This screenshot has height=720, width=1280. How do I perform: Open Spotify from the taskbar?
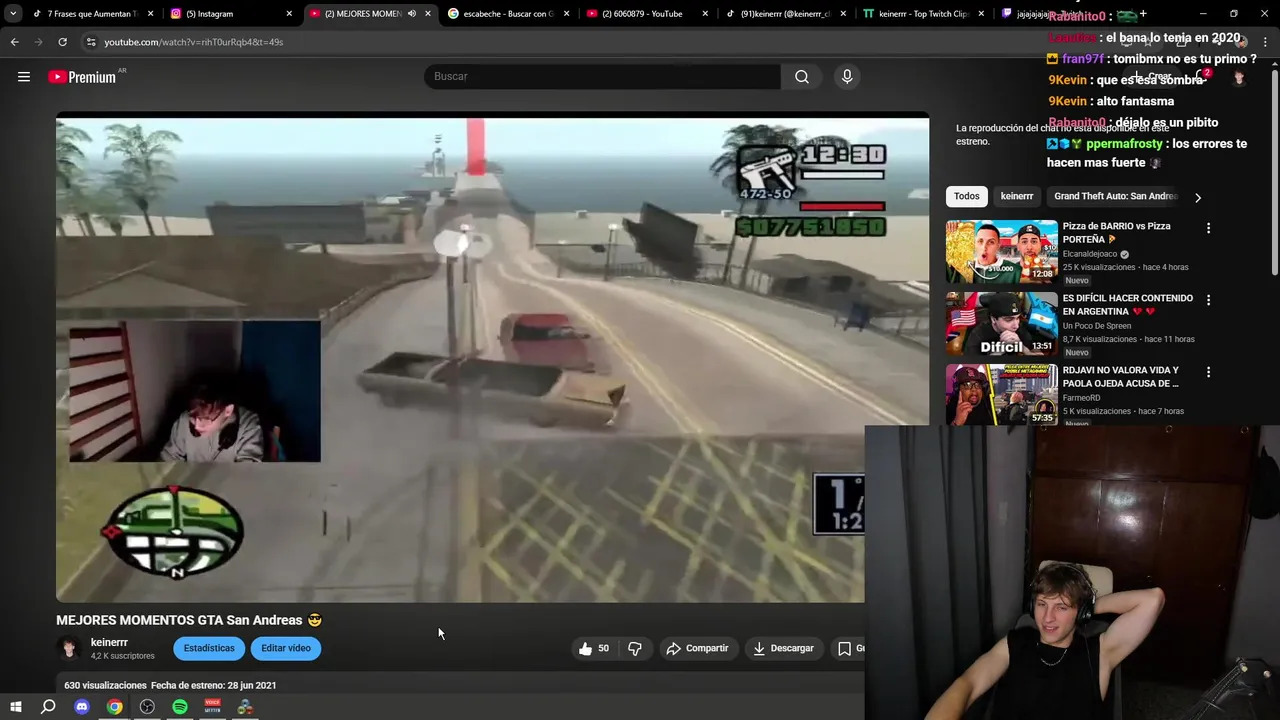coord(180,707)
